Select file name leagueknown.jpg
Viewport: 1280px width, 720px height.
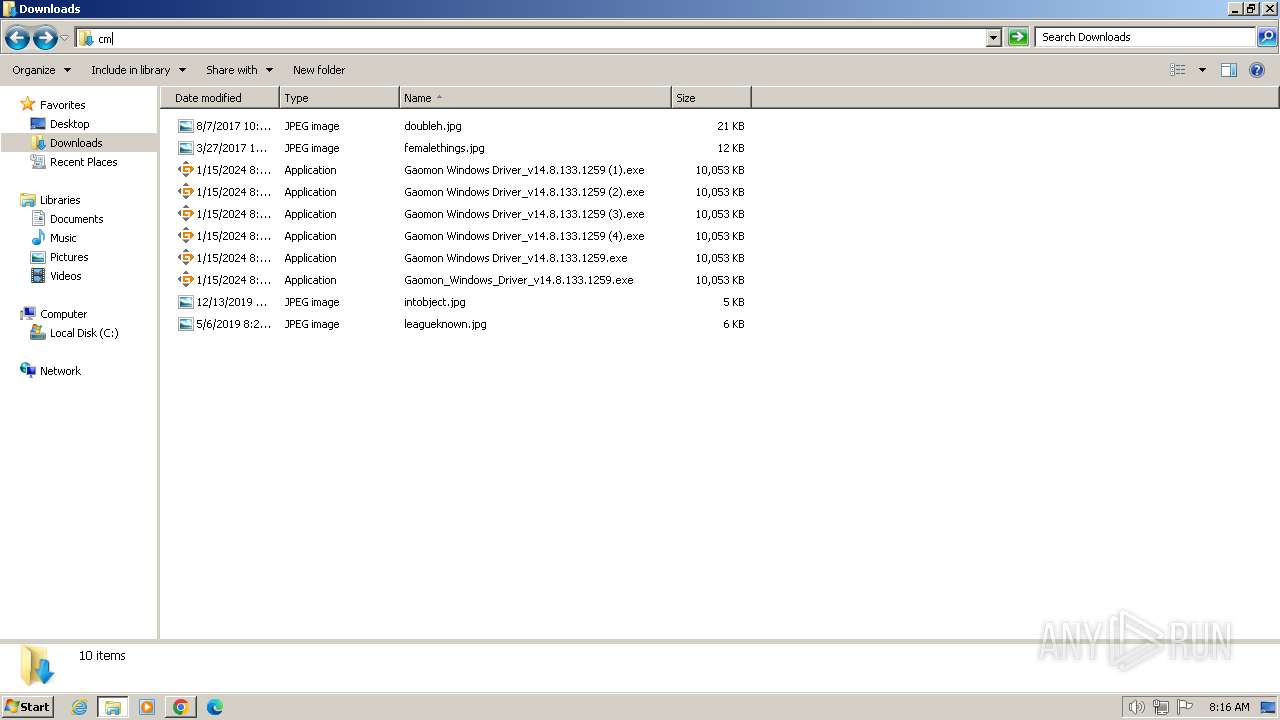[445, 324]
